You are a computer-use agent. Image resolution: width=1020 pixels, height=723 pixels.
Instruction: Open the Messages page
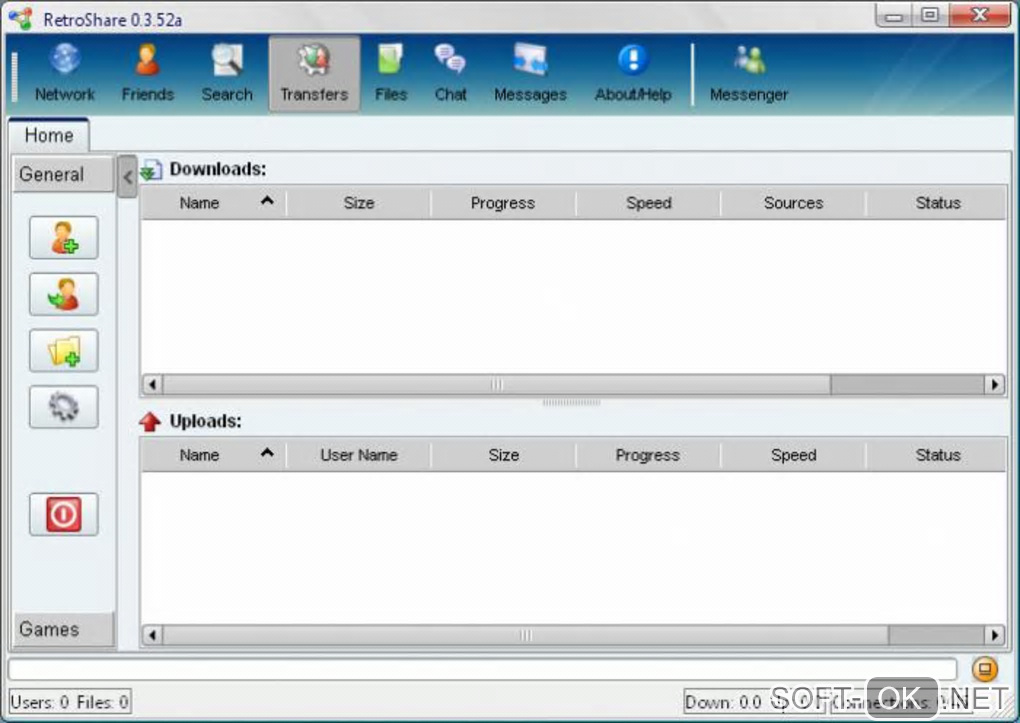coord(530,74)
